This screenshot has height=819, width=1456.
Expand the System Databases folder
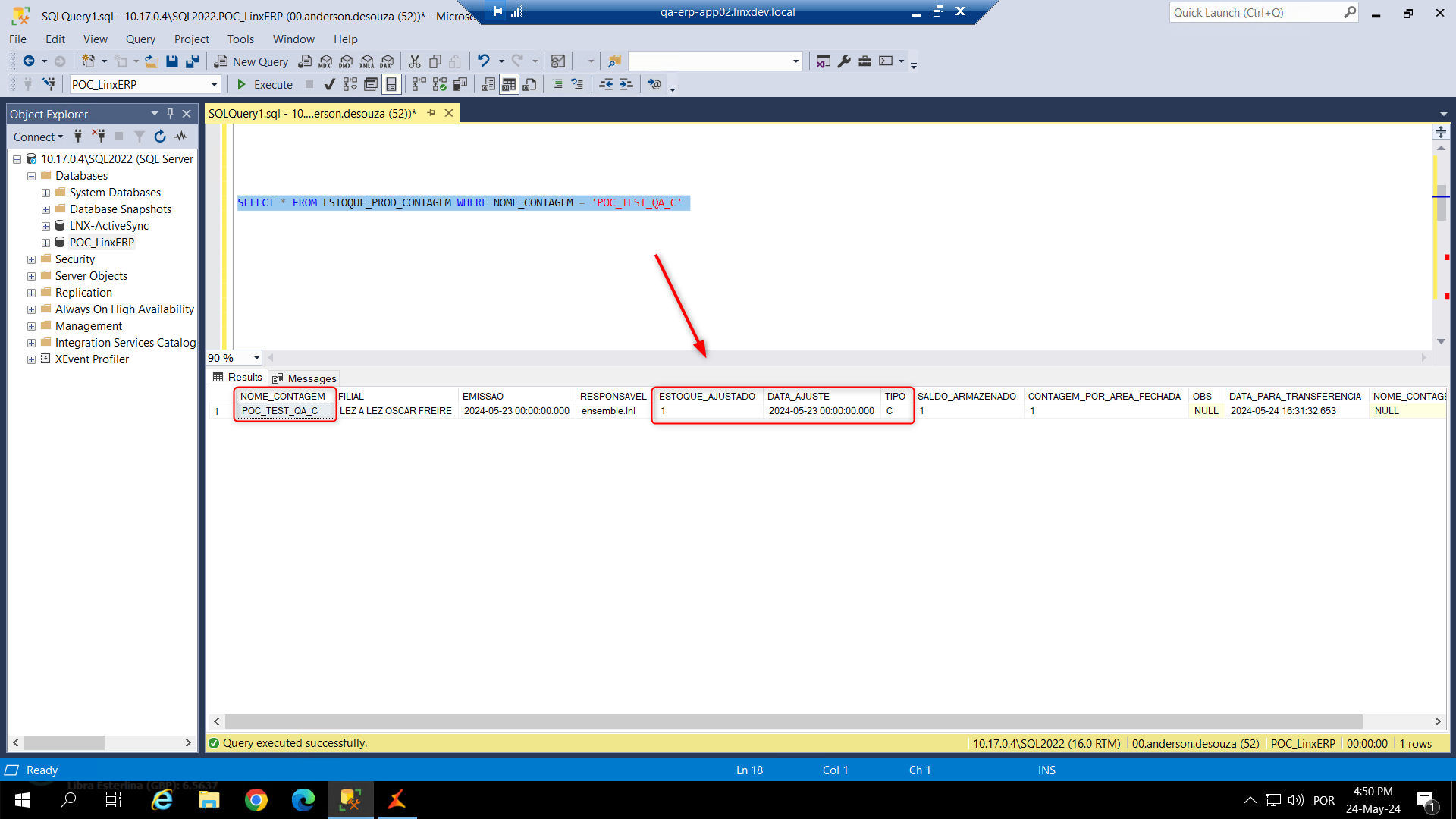[x=45, y=193]
